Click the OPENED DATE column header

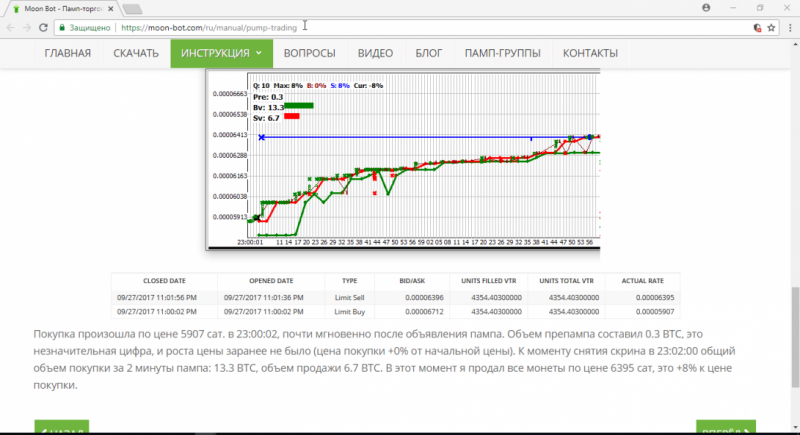pyautogui.click(x=271, y=281)
